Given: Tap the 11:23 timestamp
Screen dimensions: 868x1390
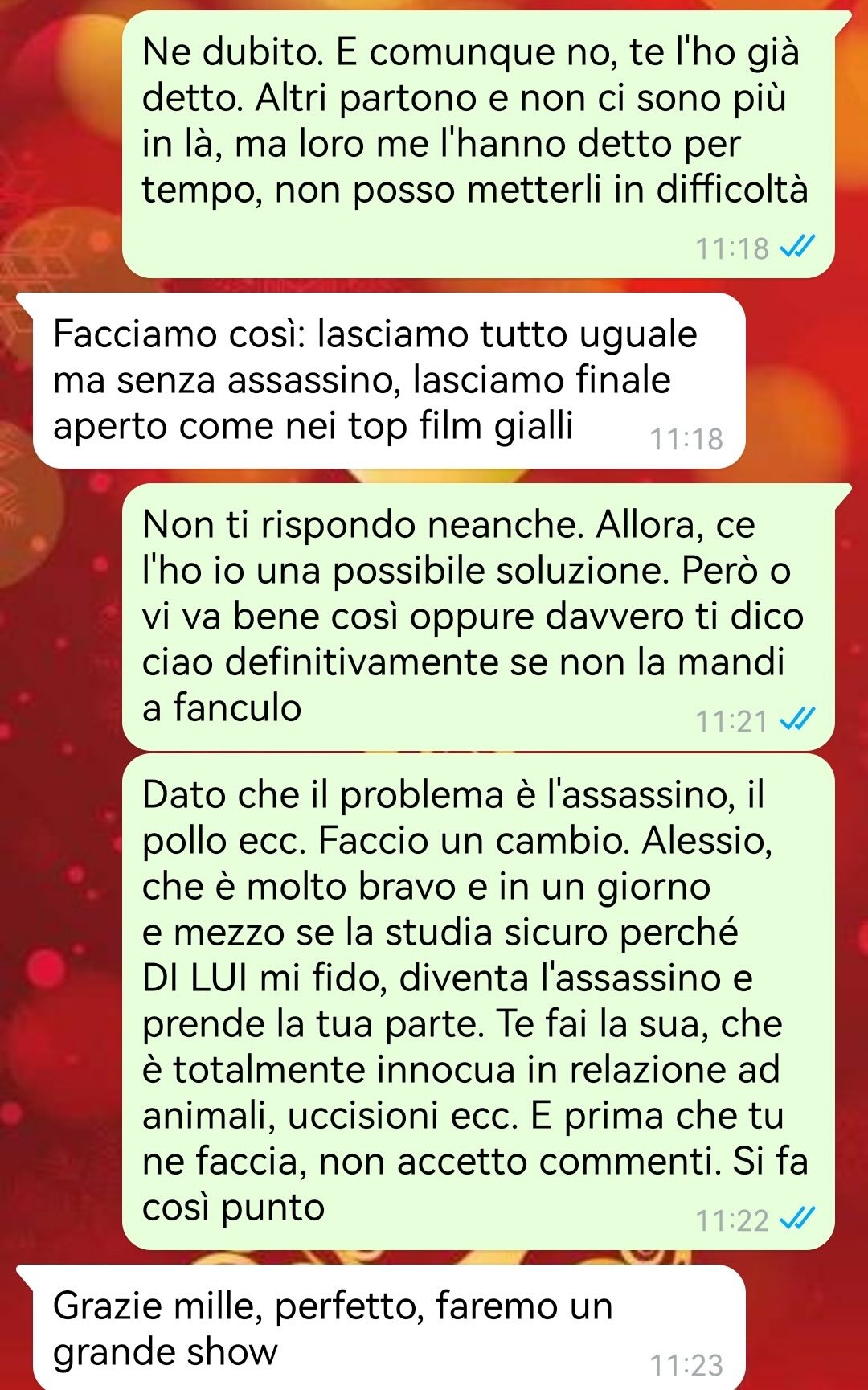Looking at the screenshot, I should coord(686,1364).
